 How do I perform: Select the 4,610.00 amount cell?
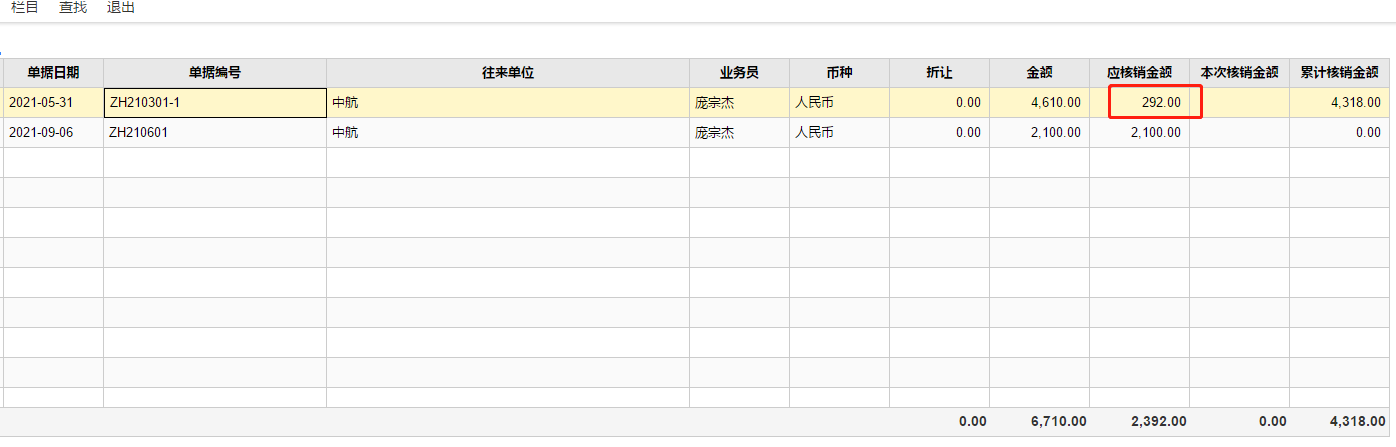[x=1039, y=102]
